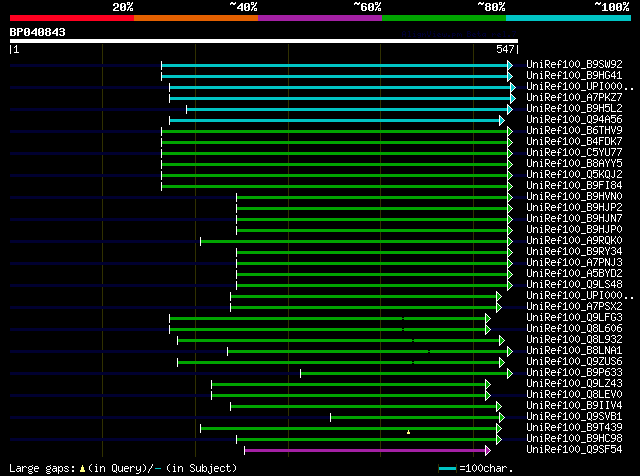Select the UniRef100_Q9LZ43 label
The height and width of the screenshot is (476, 640).
tap(574, 384)
